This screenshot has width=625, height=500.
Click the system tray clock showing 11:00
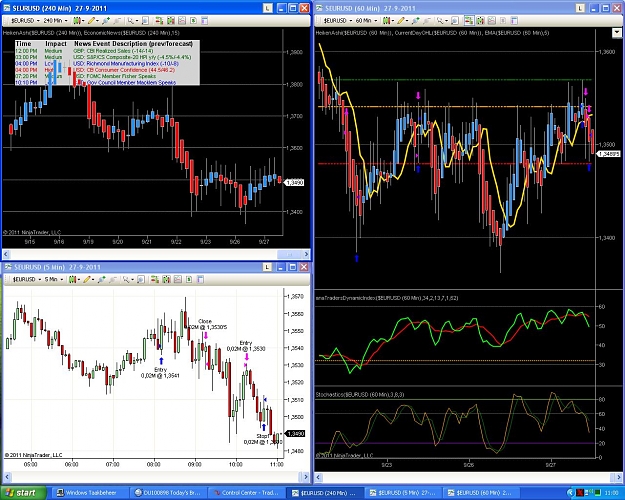pyautogui.click(x=612, y=493)
